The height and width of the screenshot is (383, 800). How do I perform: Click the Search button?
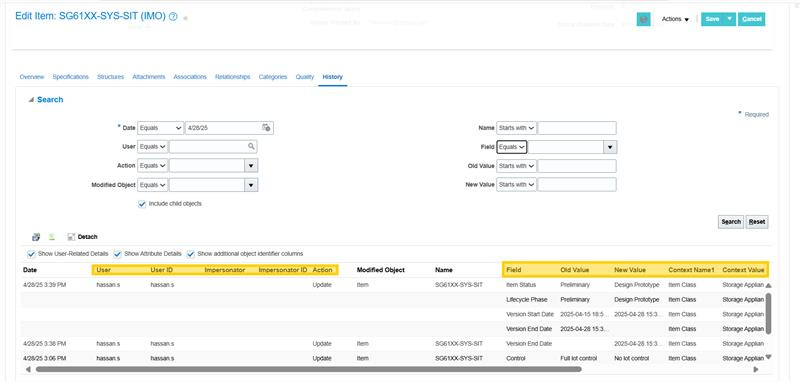pyautogui.click(x=731, y=222)
